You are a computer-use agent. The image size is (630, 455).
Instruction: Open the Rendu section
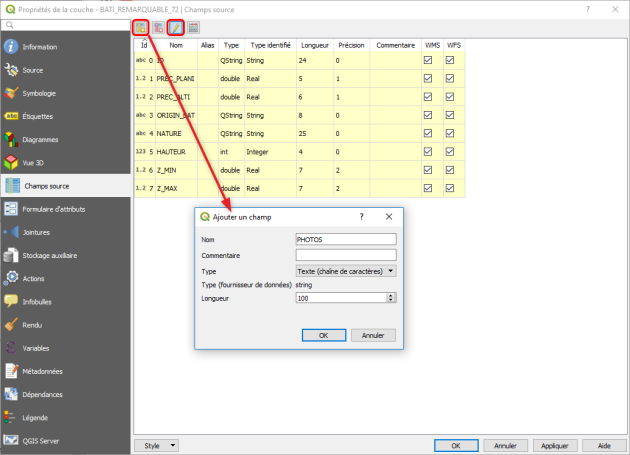pos(65,325)
